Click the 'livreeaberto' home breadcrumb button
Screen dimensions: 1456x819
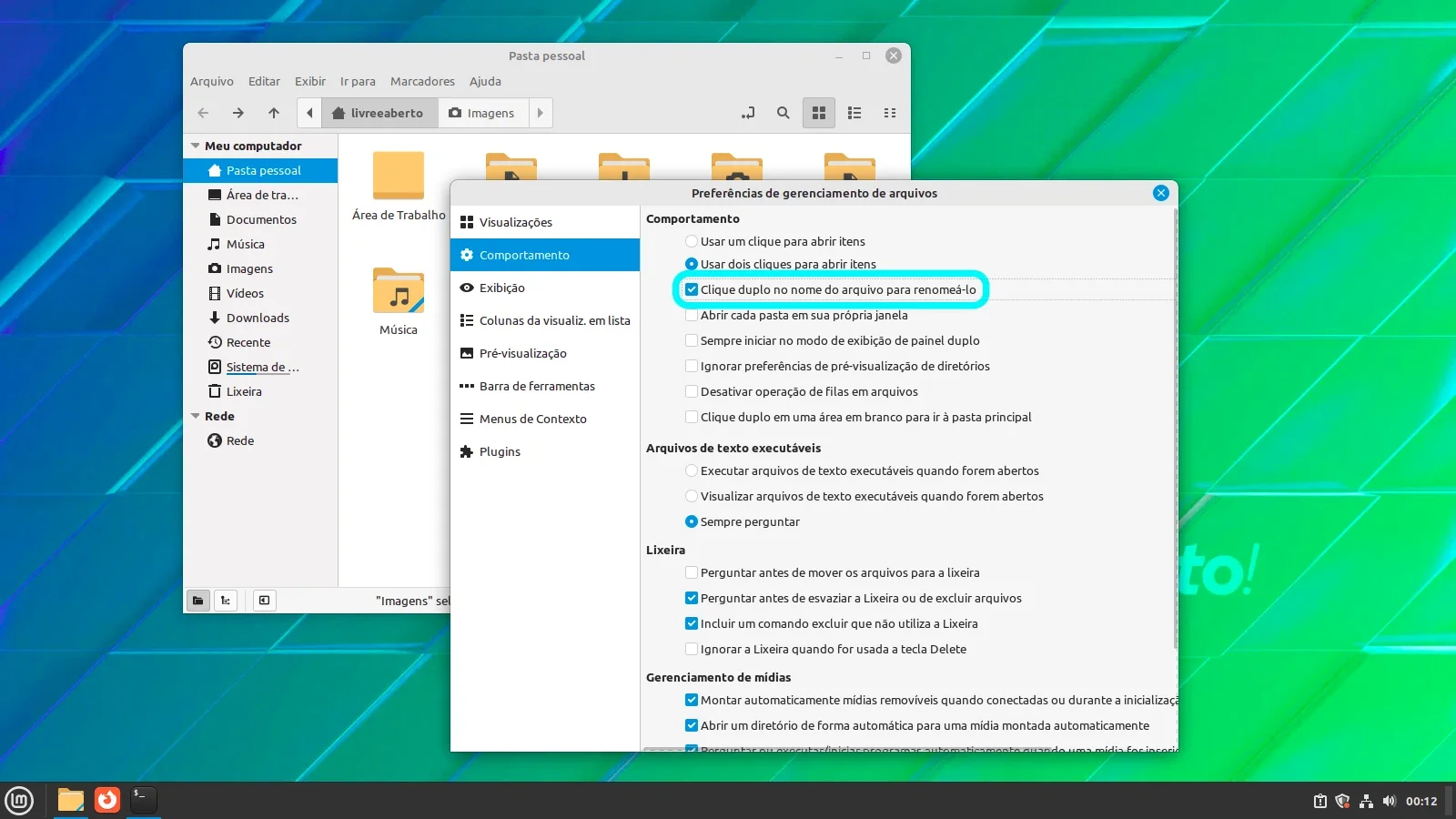379,113
